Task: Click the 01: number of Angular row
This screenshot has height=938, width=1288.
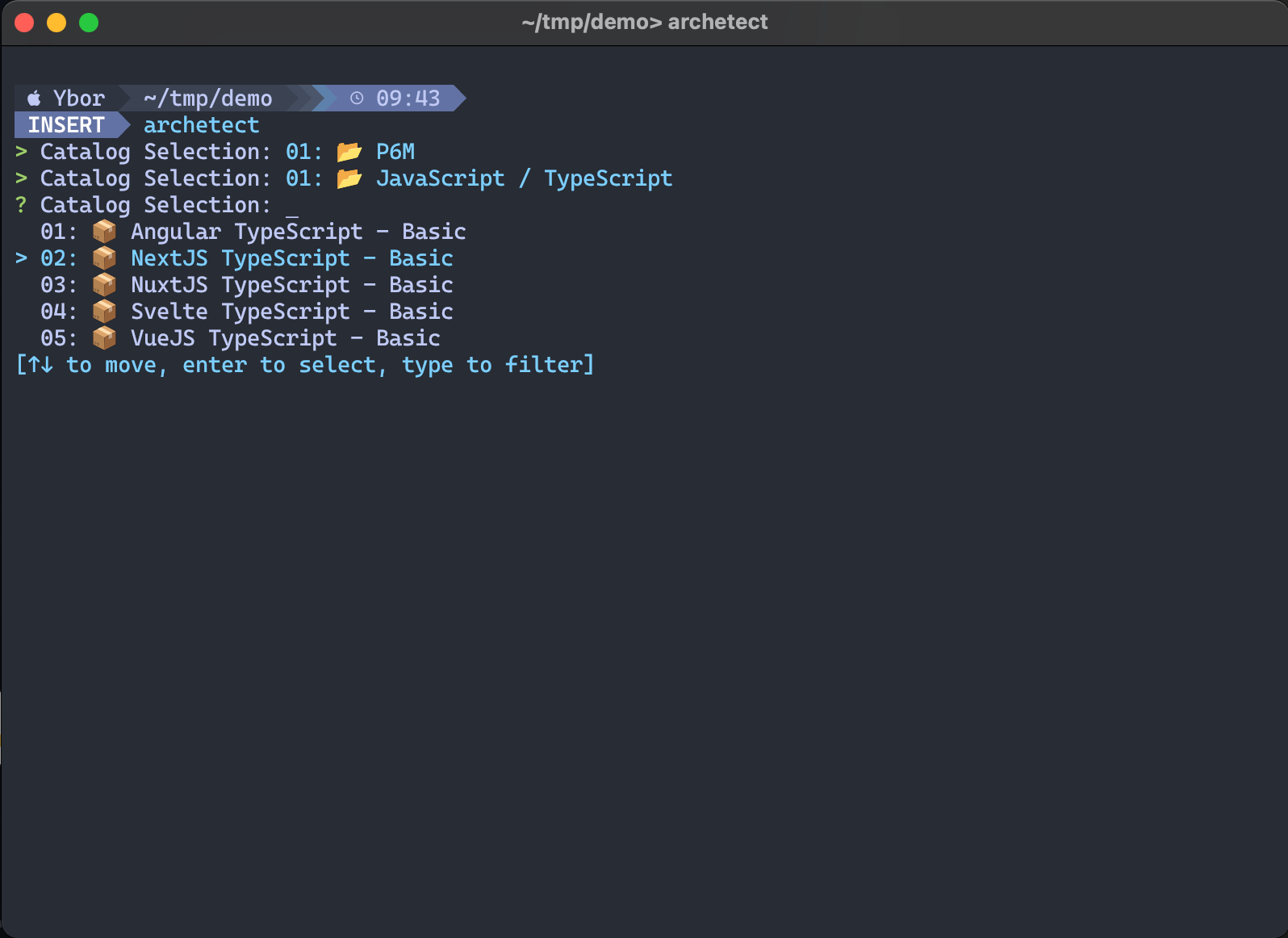Action: click(x=59, y=232)
